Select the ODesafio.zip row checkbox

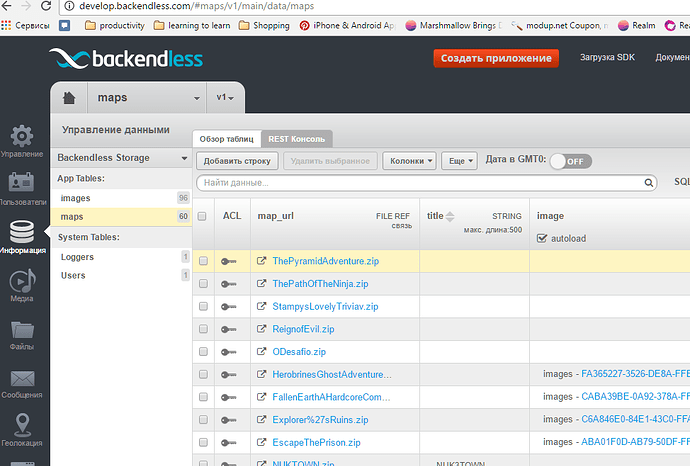tap(203, 352)
